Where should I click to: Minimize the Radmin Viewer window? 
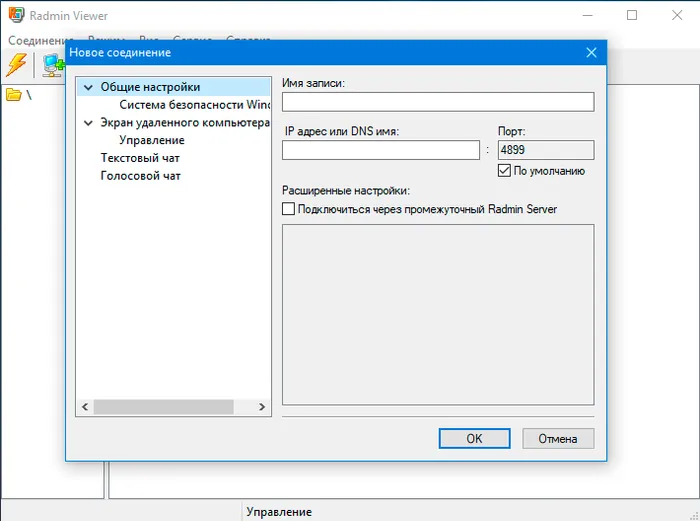tap(588, 15)
